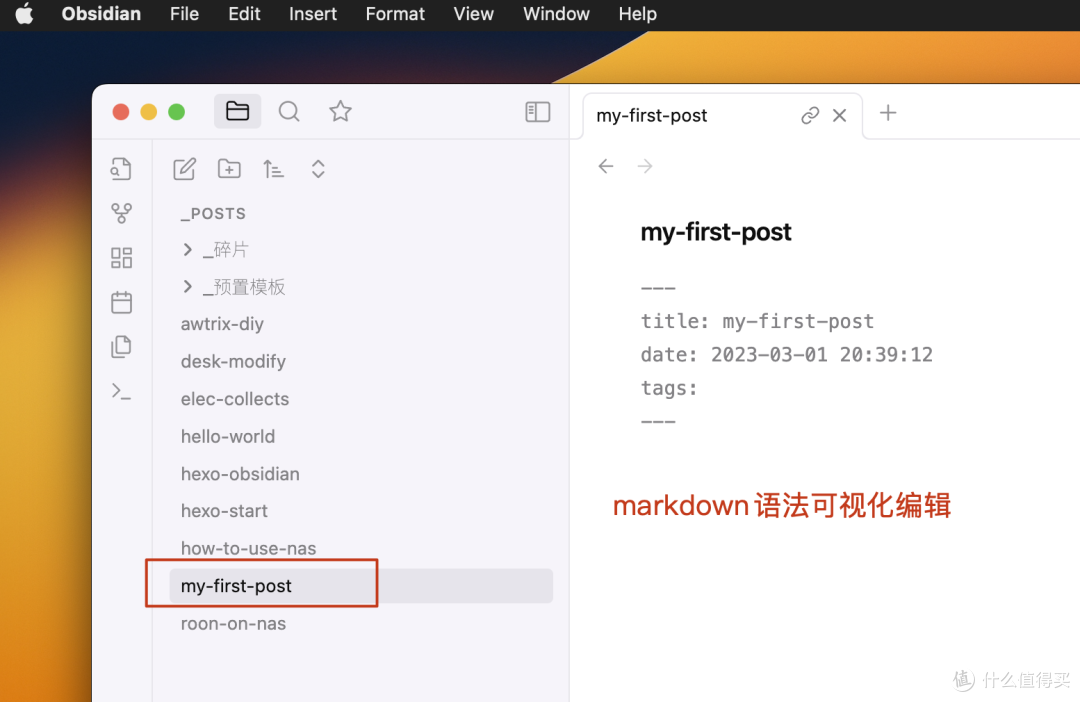Click the terminal icon in the left ribbon

tap(121, 391)
